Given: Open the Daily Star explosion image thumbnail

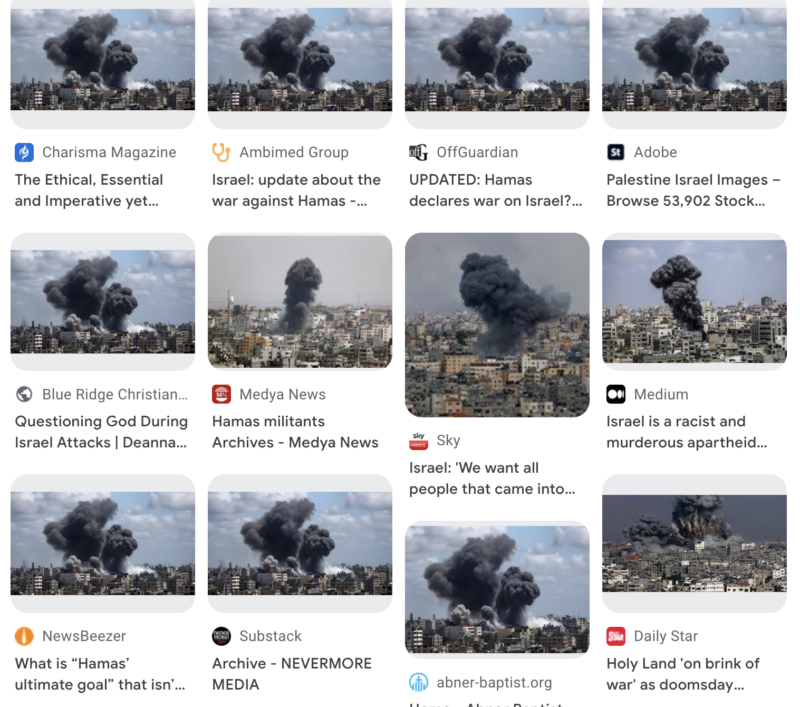Looking at the screenshot, I should 694,543.
